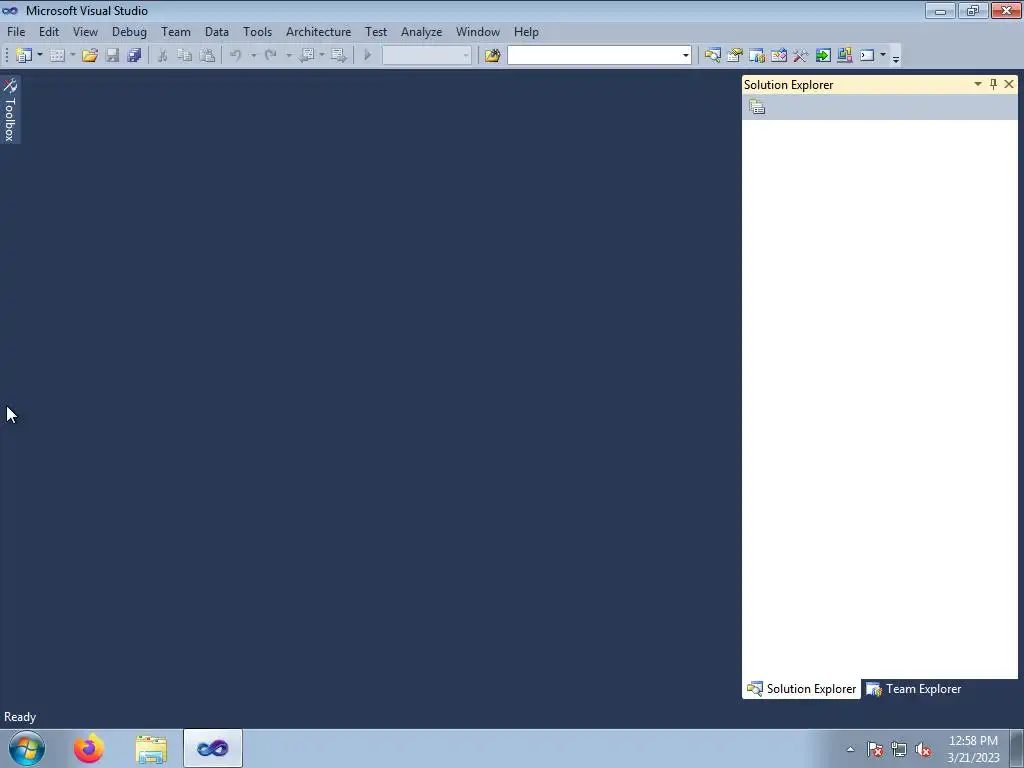
Task: Click the Windows Start button
Action: click(27, 748)
